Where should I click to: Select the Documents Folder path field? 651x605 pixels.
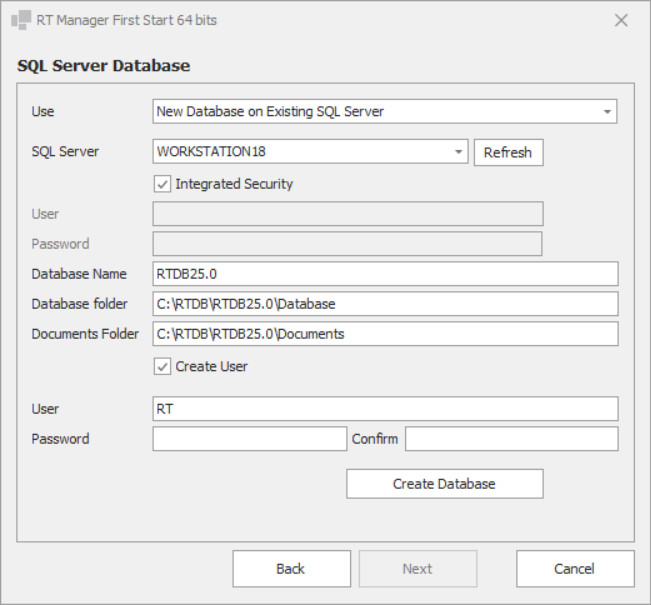click(385, 334)
